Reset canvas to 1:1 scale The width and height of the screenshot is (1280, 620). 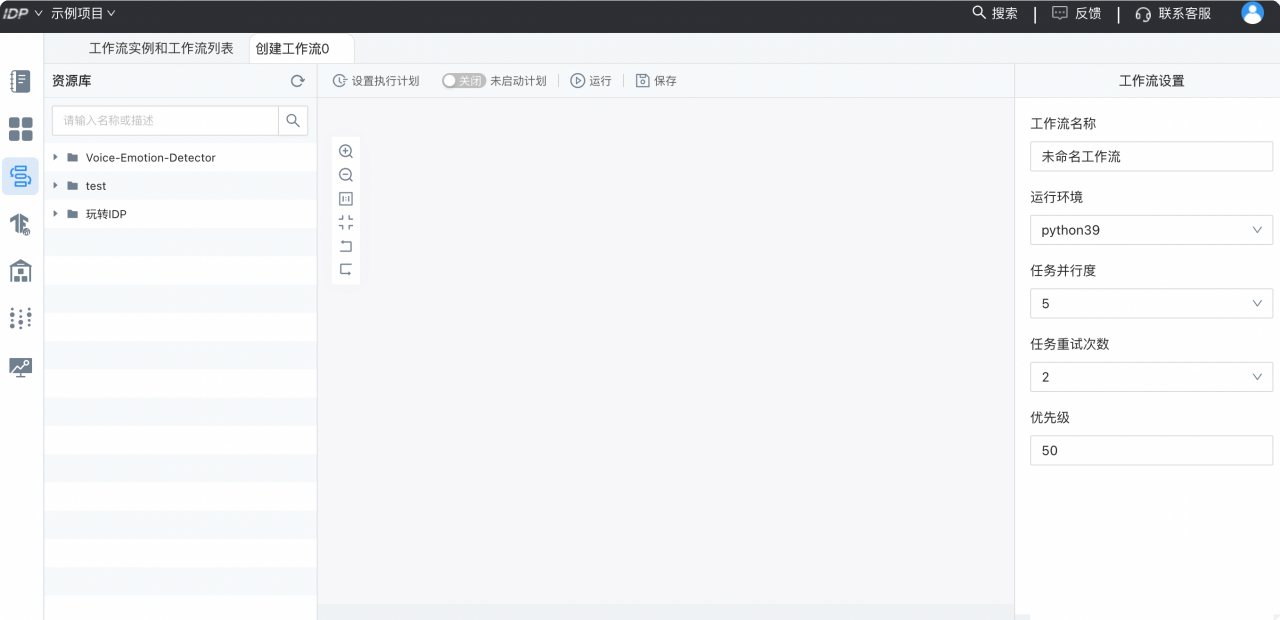[x=346, y=199]
